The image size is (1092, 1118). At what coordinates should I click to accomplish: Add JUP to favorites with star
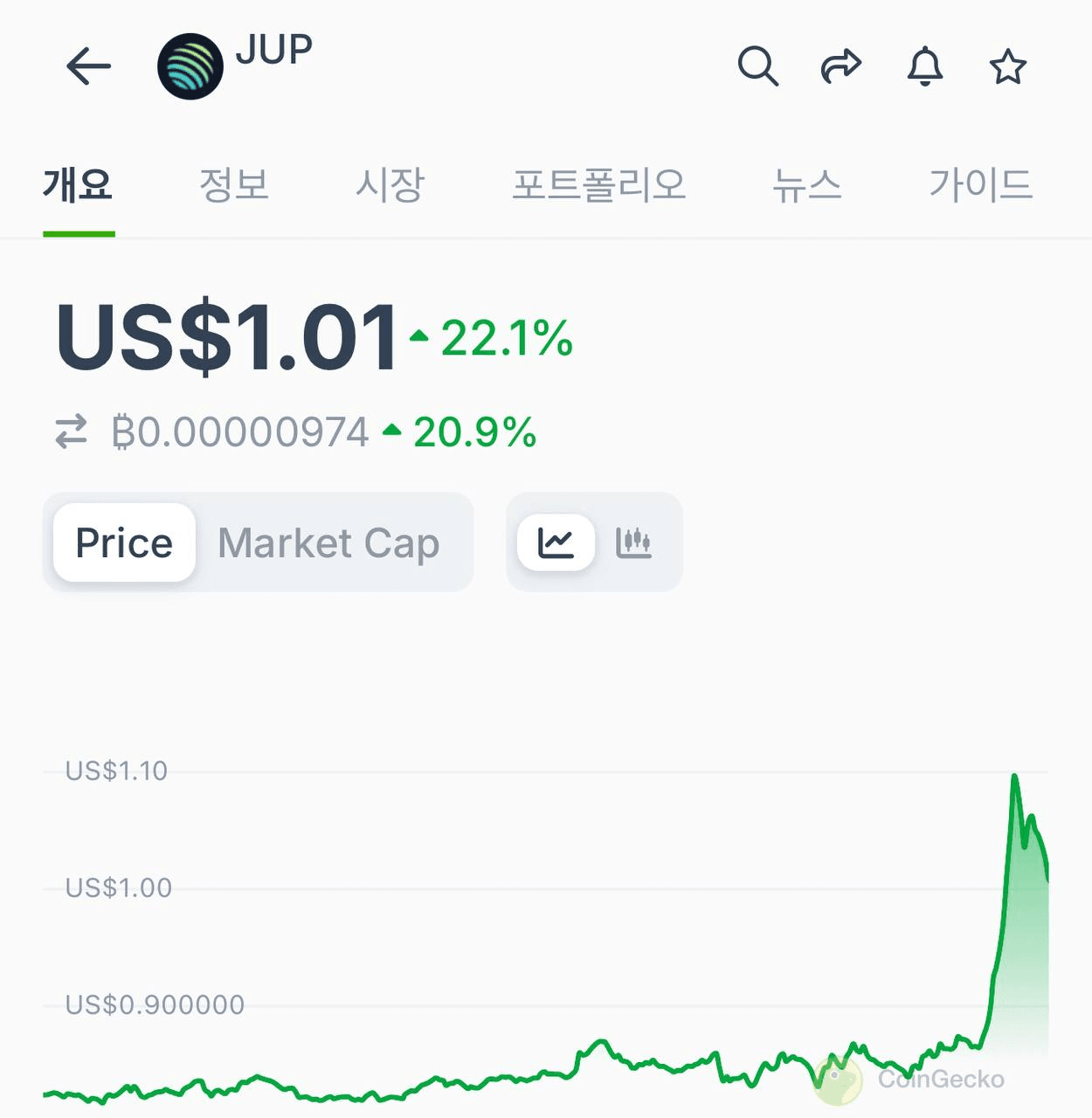(x=1007, y=66)
